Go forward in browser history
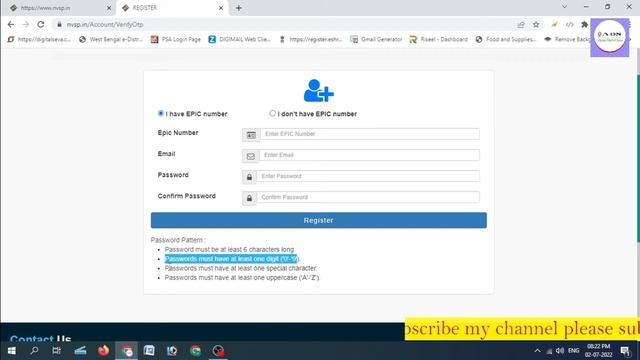Viewport: 640px width, 360px height. click(x=26, y=24)
